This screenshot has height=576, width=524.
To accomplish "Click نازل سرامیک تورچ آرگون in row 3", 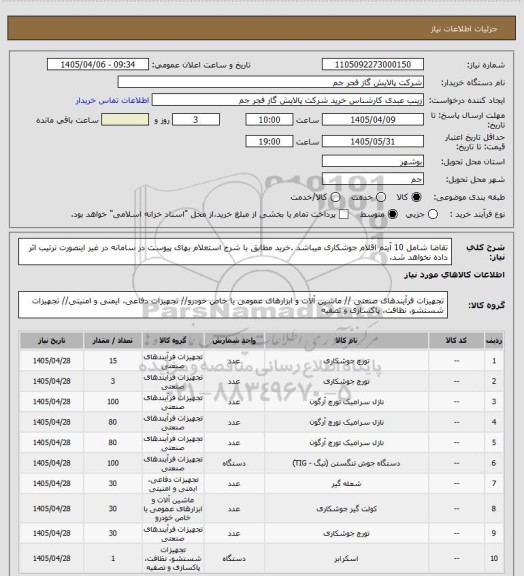I will [x=346, y=402].
